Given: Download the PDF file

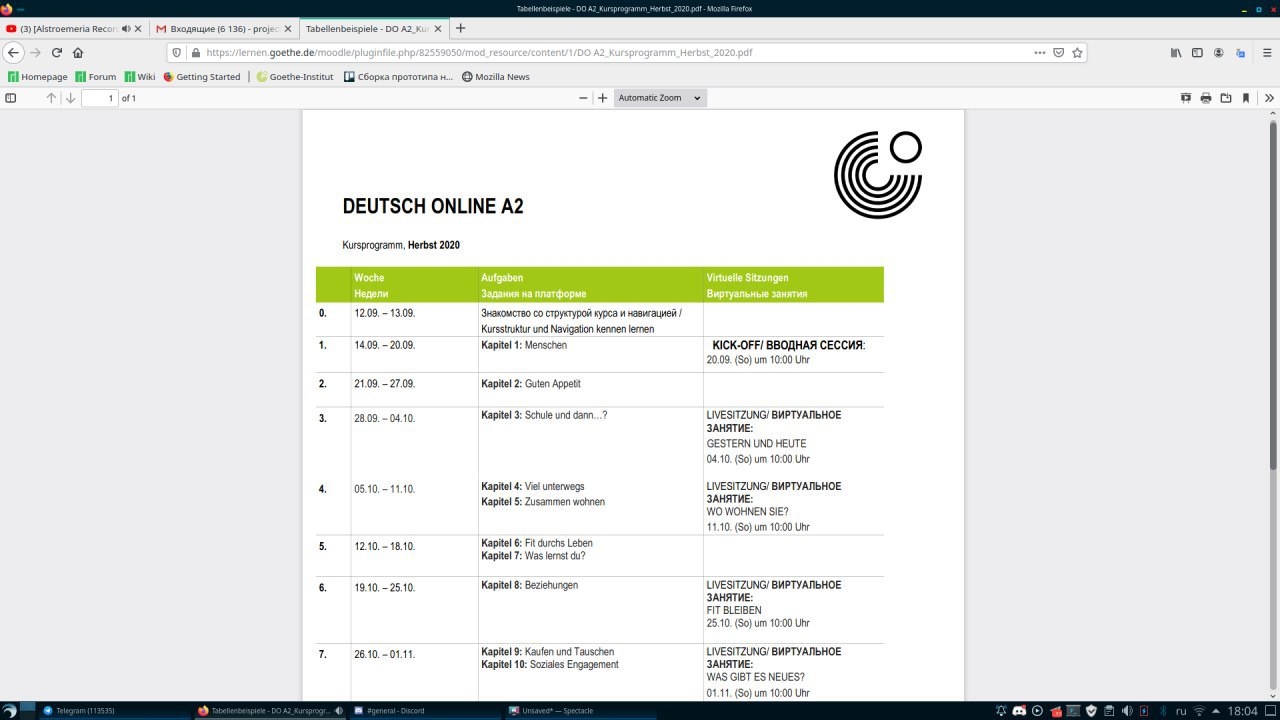Looking at the screenshot, I should pos(1226,98).
